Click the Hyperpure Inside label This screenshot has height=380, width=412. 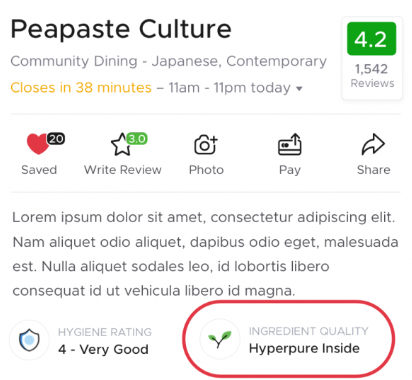[304, 348]
